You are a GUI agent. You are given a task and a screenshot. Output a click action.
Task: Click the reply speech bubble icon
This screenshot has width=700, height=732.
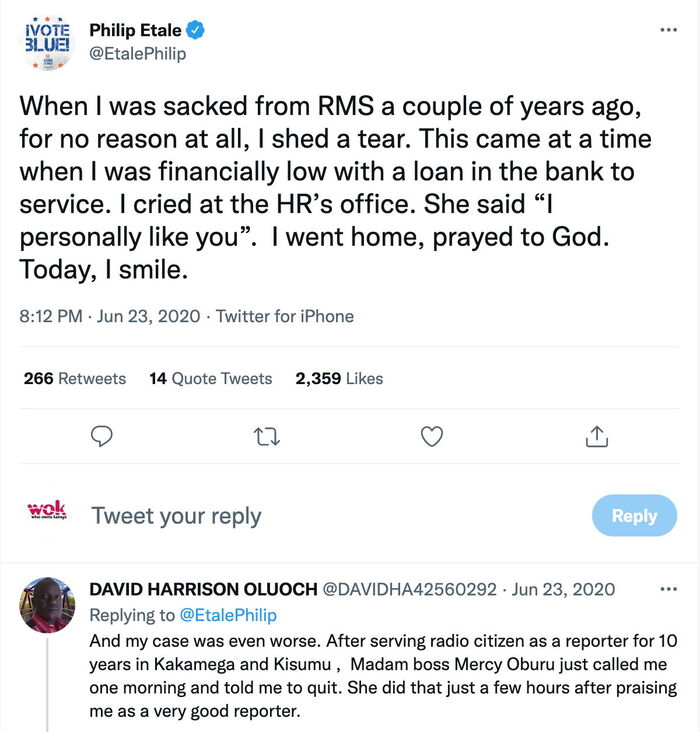click(101, 436)
